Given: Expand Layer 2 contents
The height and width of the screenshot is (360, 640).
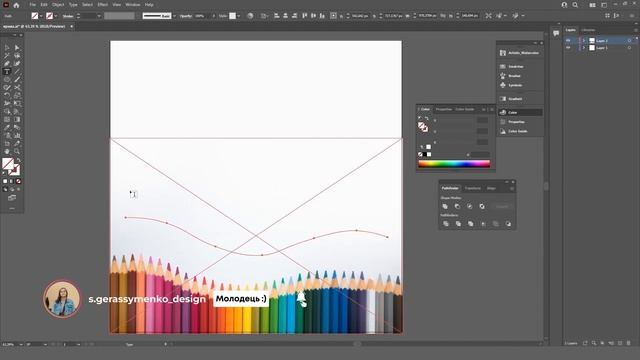Looking at the screenshot, I should tap(584, 40).
